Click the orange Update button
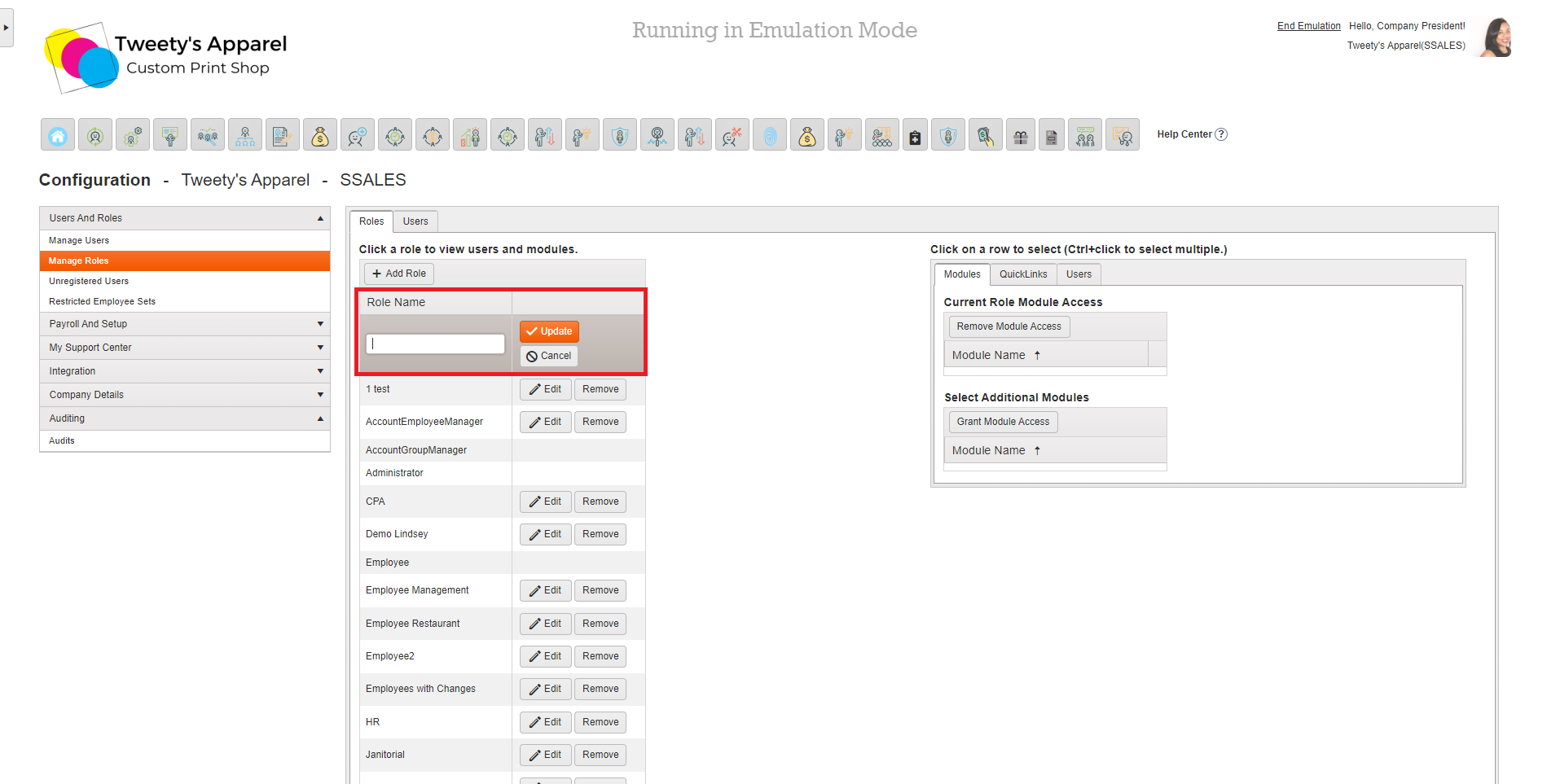1547x784 pixels. 549,331
